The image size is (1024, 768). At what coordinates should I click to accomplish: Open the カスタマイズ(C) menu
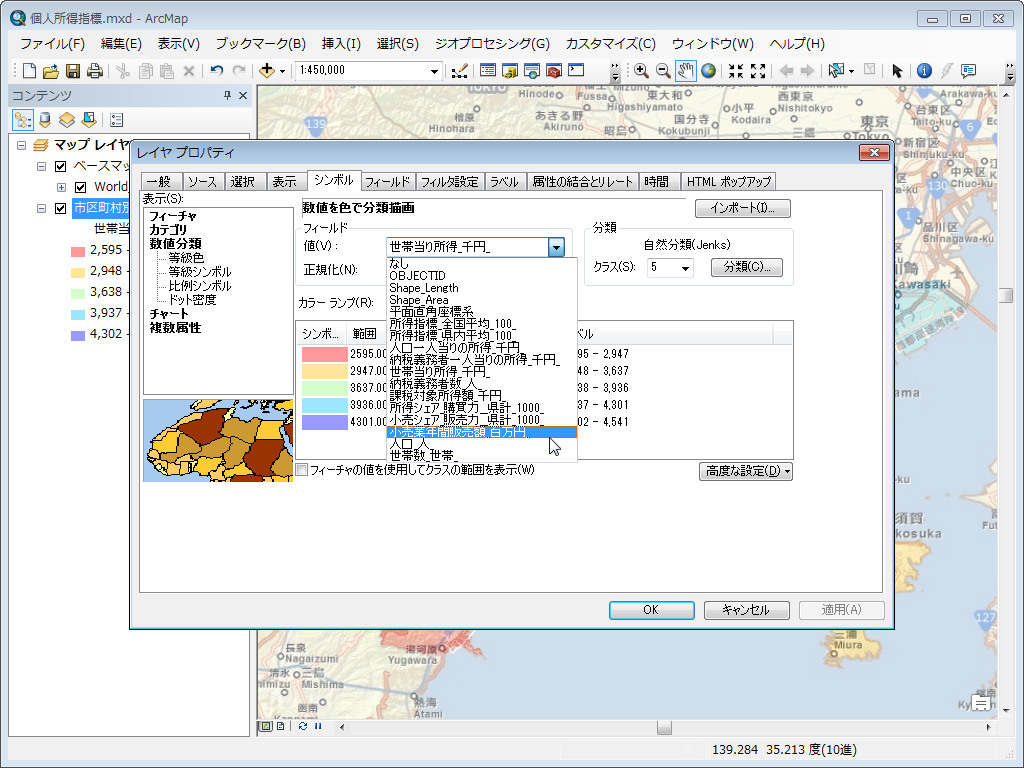(x=611, y=44)
